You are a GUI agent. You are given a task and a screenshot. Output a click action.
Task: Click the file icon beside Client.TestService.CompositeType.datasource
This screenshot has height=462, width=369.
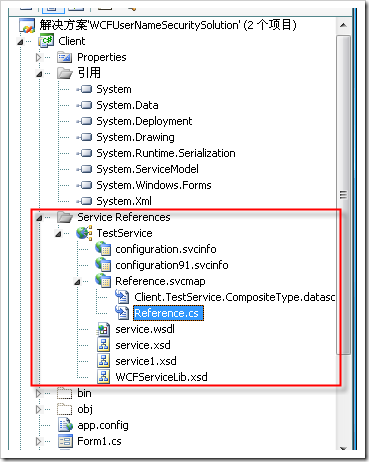pyautogui.click(x=122, y=297)
